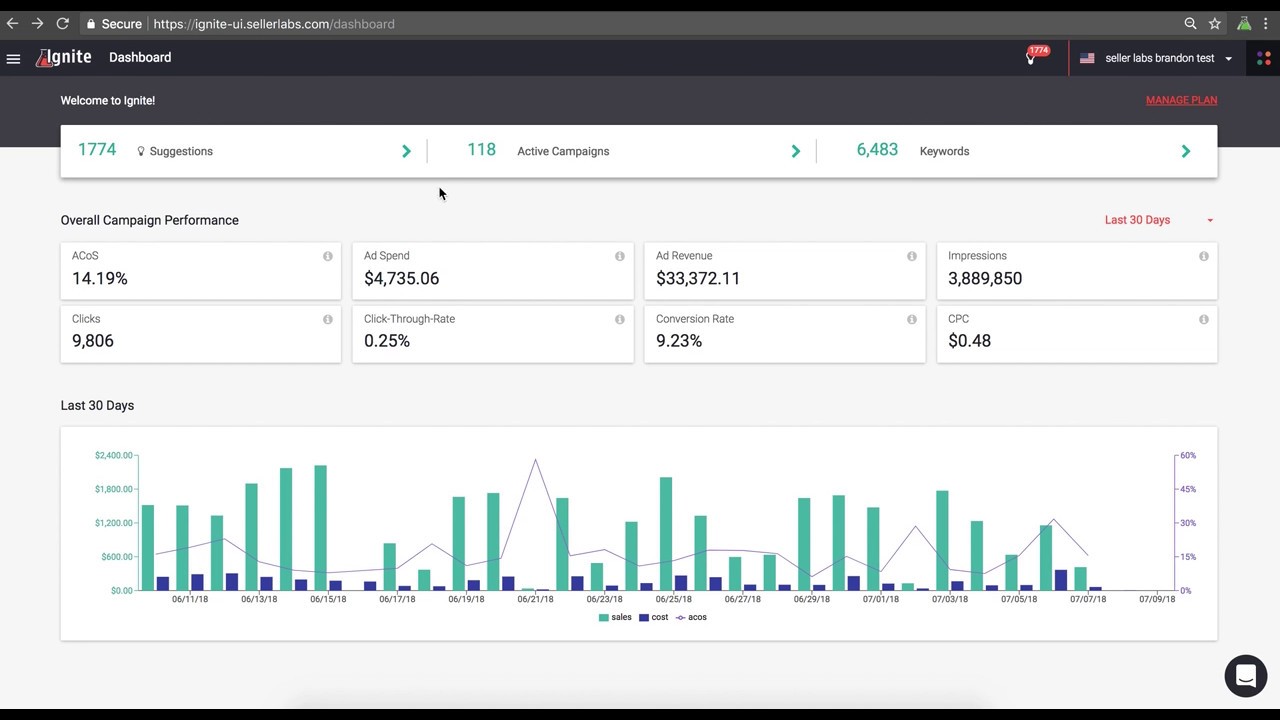Click the green flask extension icon
Image resolution: width=1280 pixels, height=720 pixels.
coord(1244,23)
